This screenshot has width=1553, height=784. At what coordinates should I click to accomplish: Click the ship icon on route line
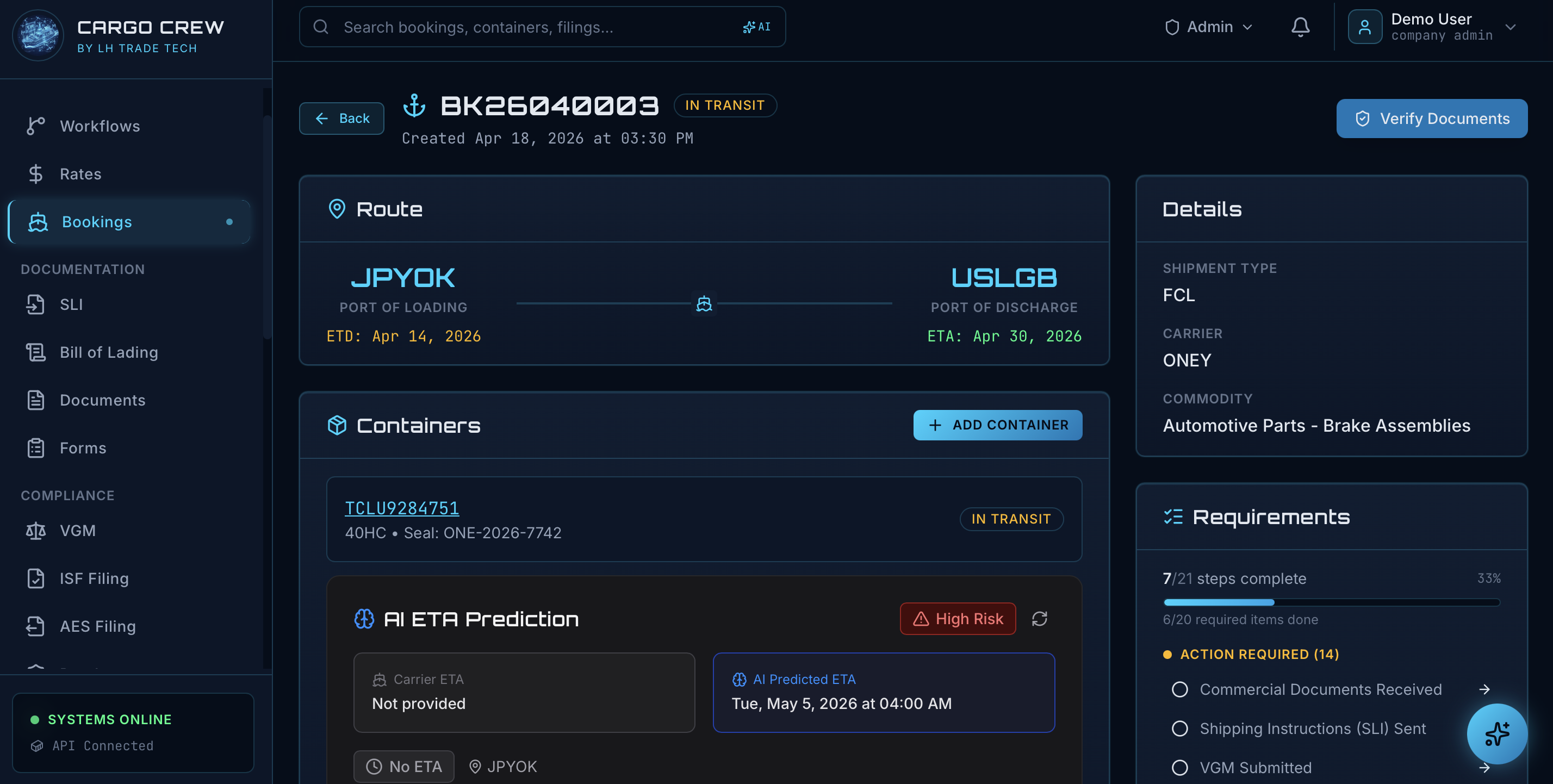(704, 303)
